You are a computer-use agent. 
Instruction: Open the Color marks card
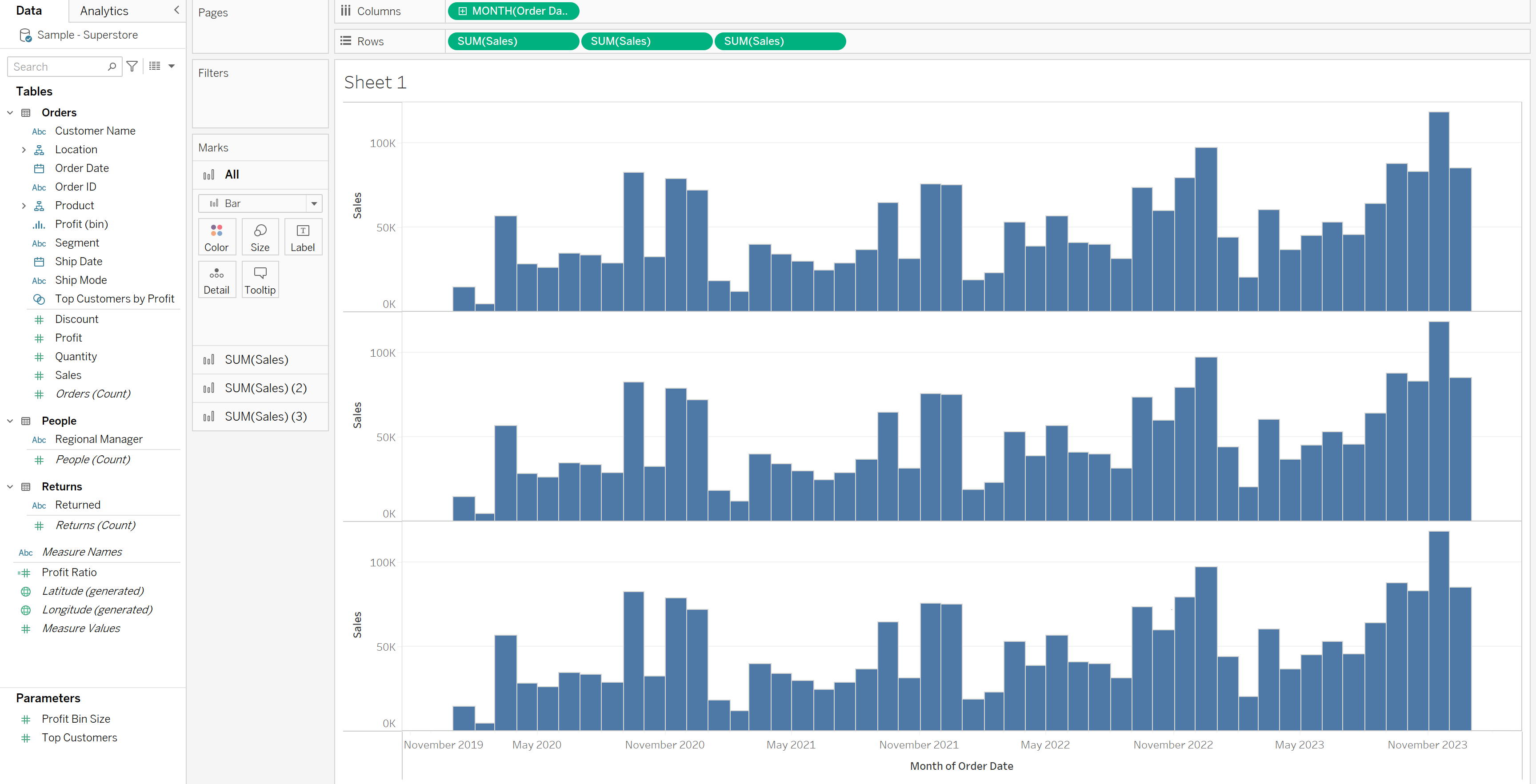tap(216, 237)
